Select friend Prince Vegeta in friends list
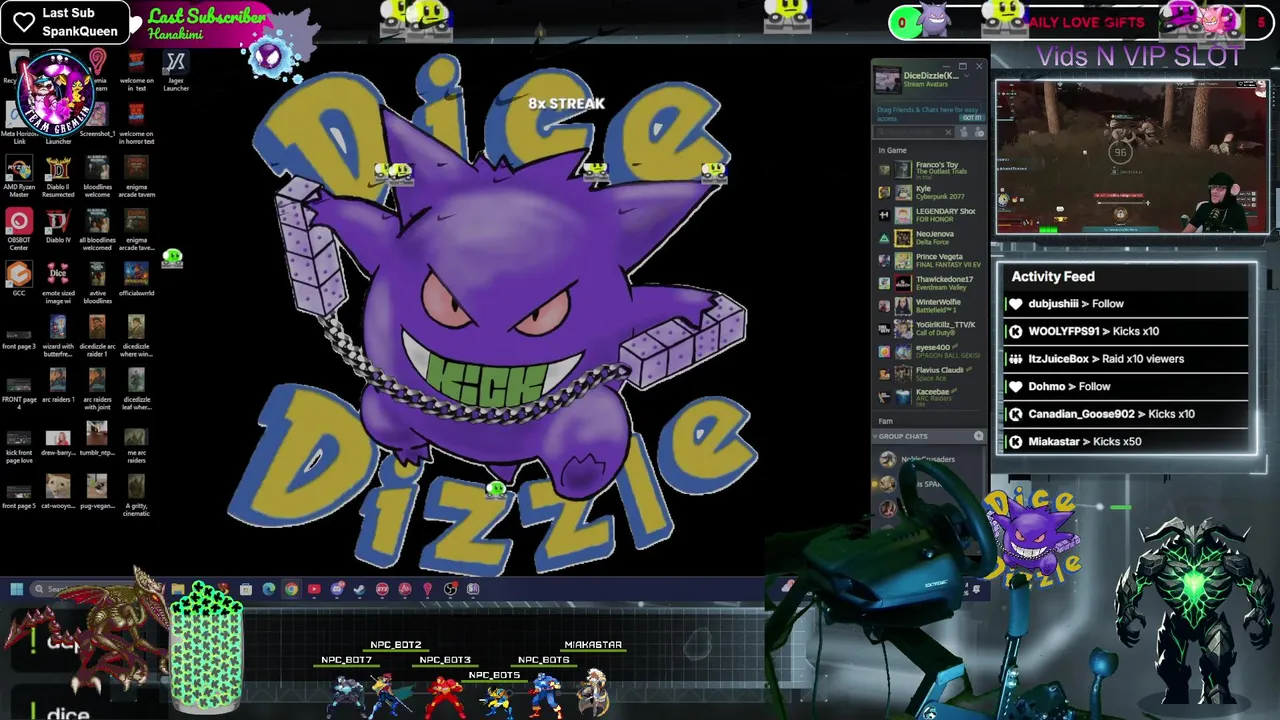This screenshot has width=1280, height=720. coord(930,261)
